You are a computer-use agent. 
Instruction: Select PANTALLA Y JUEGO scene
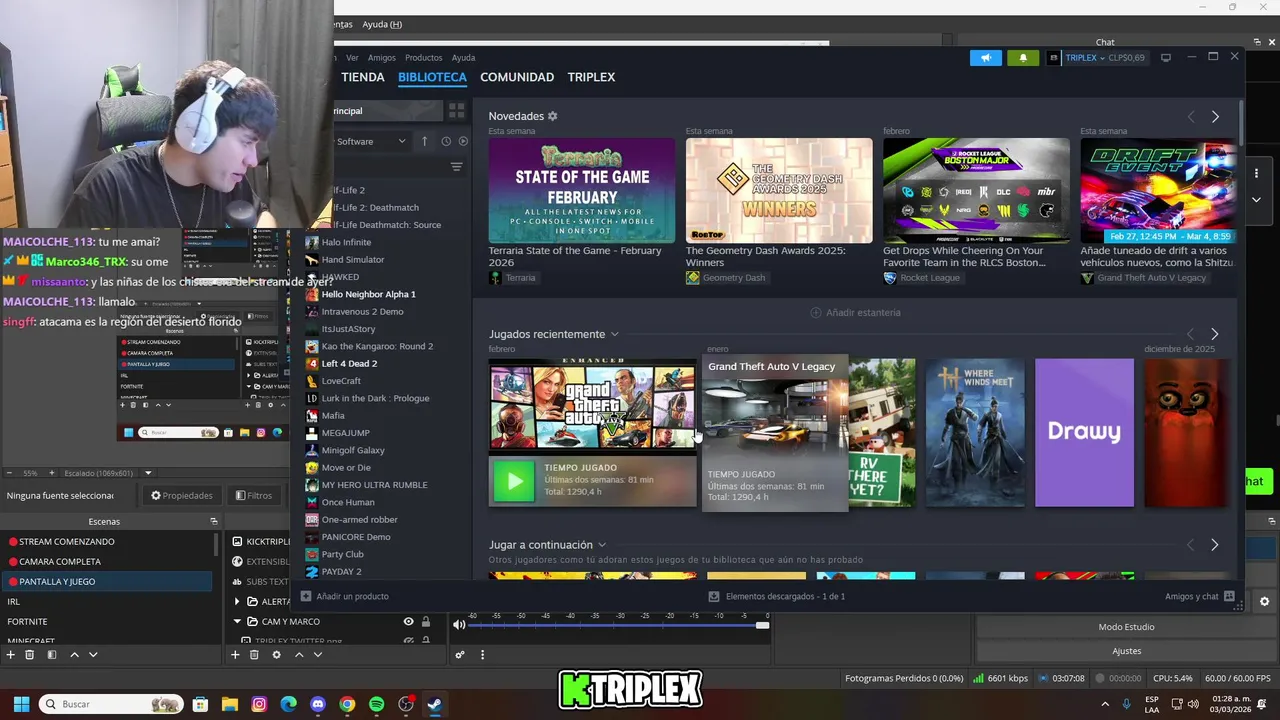(x=106, y=581)
